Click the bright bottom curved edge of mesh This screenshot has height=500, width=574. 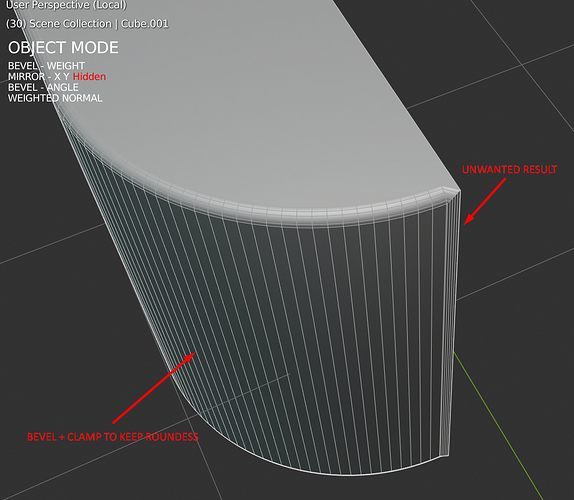(329, 470)
